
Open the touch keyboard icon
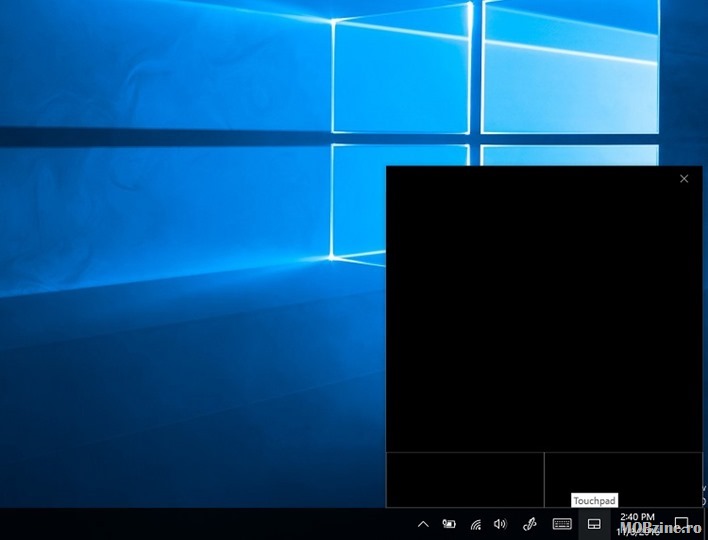pyautogui.click(x=562, y=524)
